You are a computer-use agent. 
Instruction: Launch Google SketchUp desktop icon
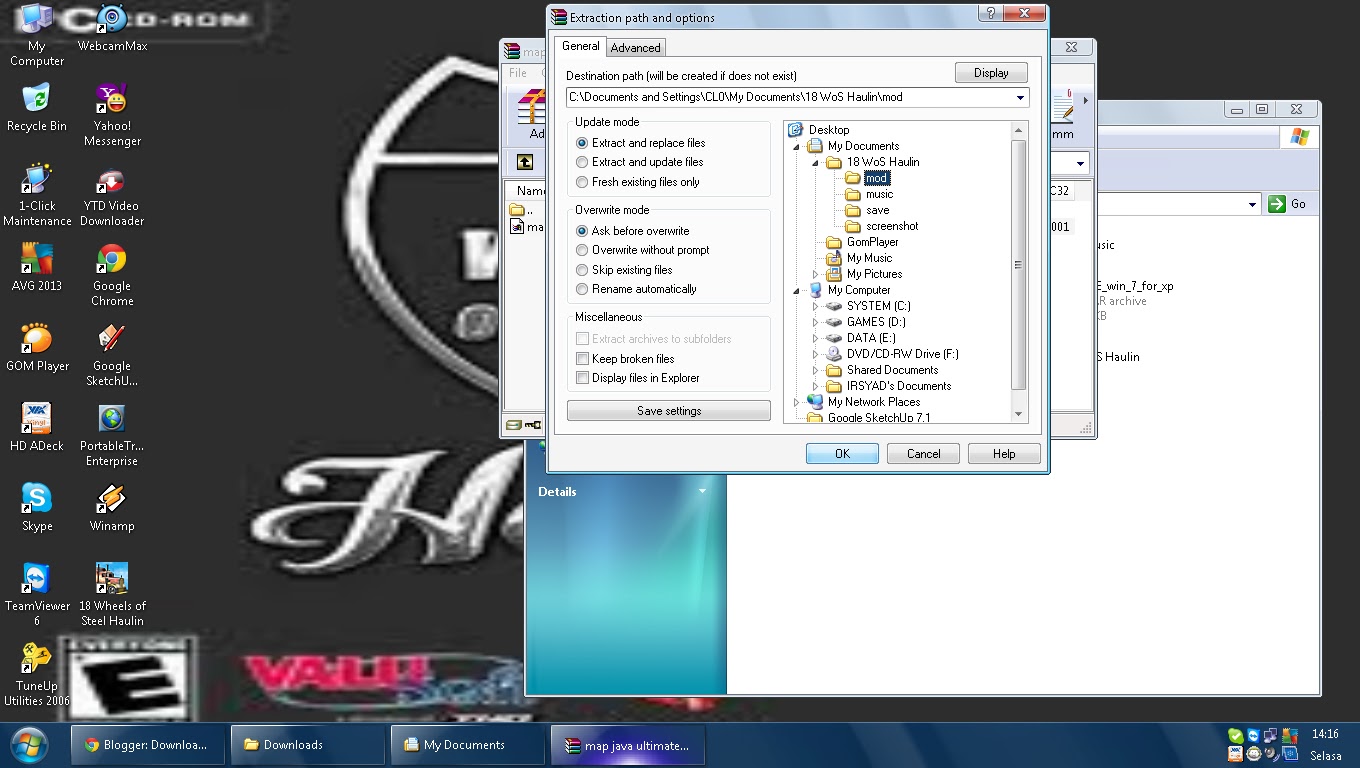pos(112,355)
